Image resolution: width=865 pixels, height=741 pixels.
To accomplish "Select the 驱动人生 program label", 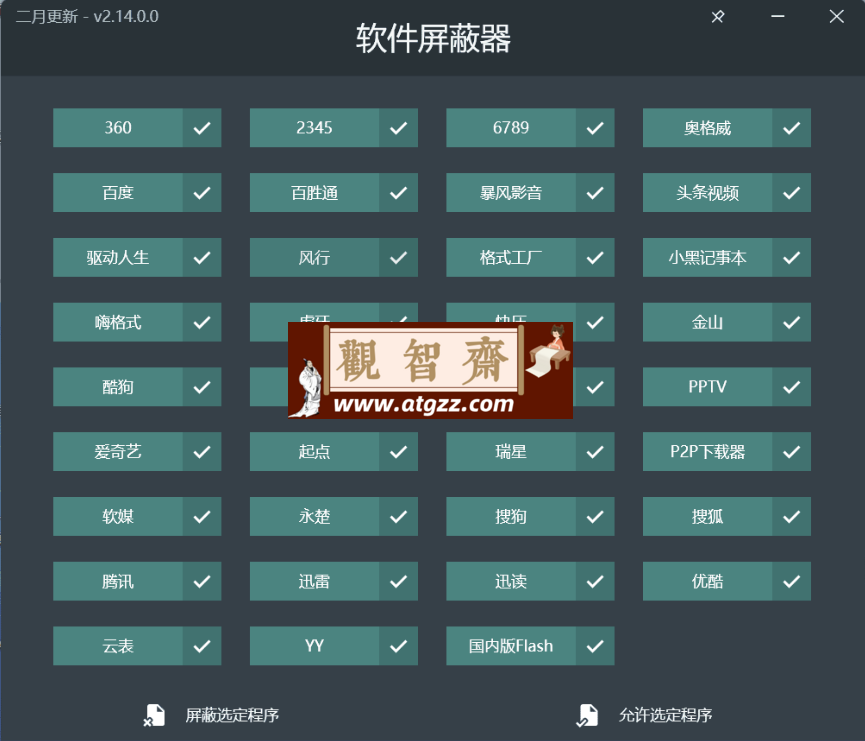I will 118,257.
